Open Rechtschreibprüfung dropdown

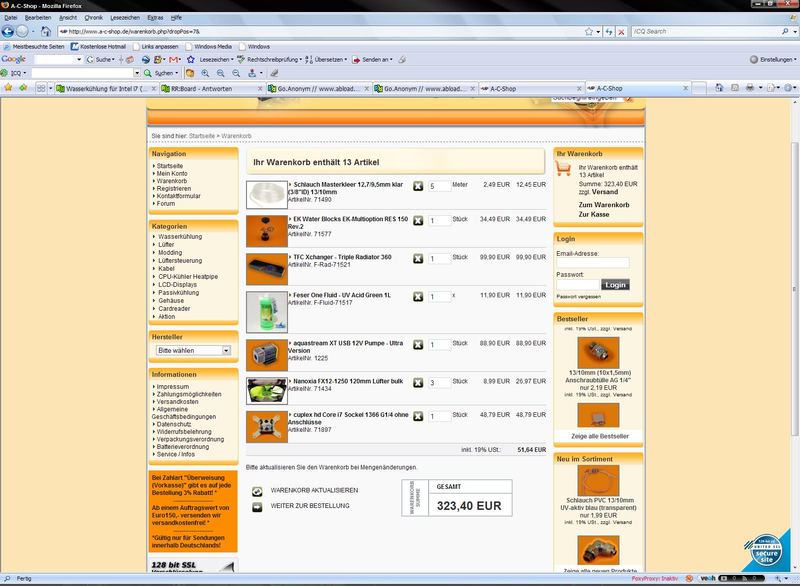click(x=274, y=60)
